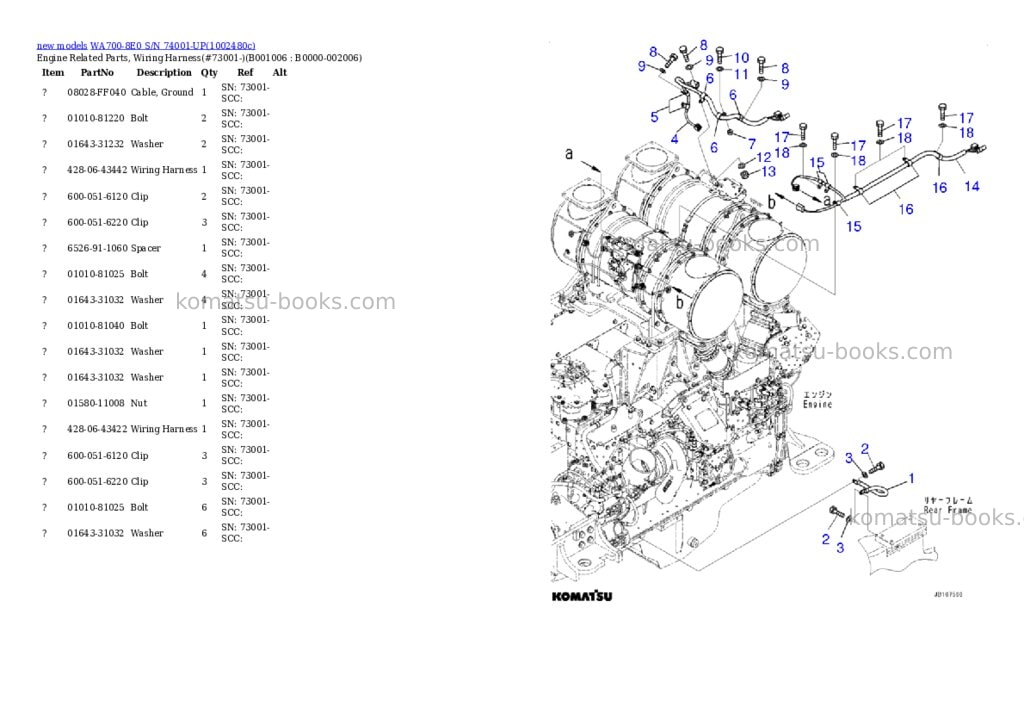This screenshot has height=725, width=1024.
Task: Click the 'Ref' column header
Action: 245,72
